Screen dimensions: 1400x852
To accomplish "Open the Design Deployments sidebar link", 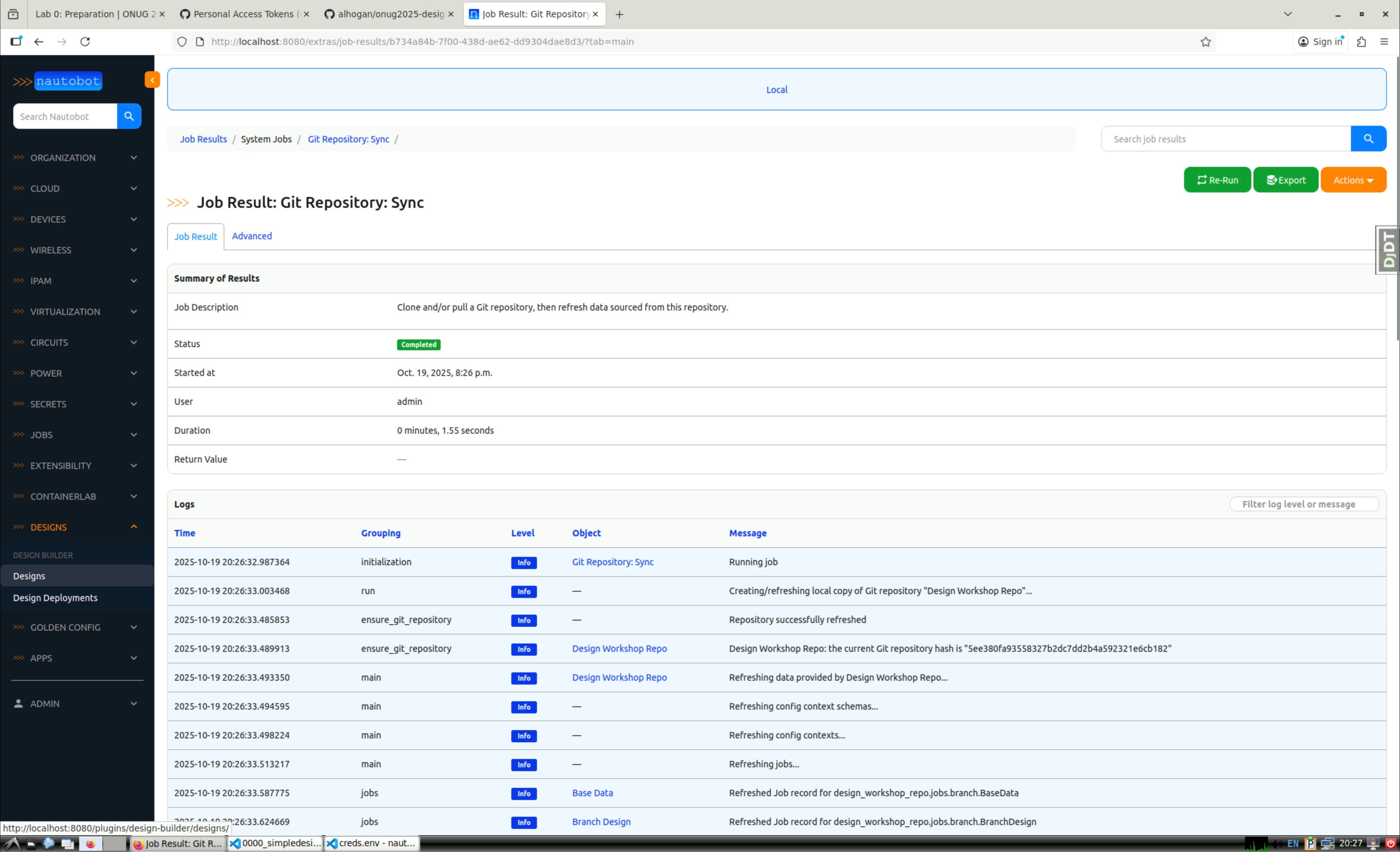I will pyautogui.click(x=55, y=598).
